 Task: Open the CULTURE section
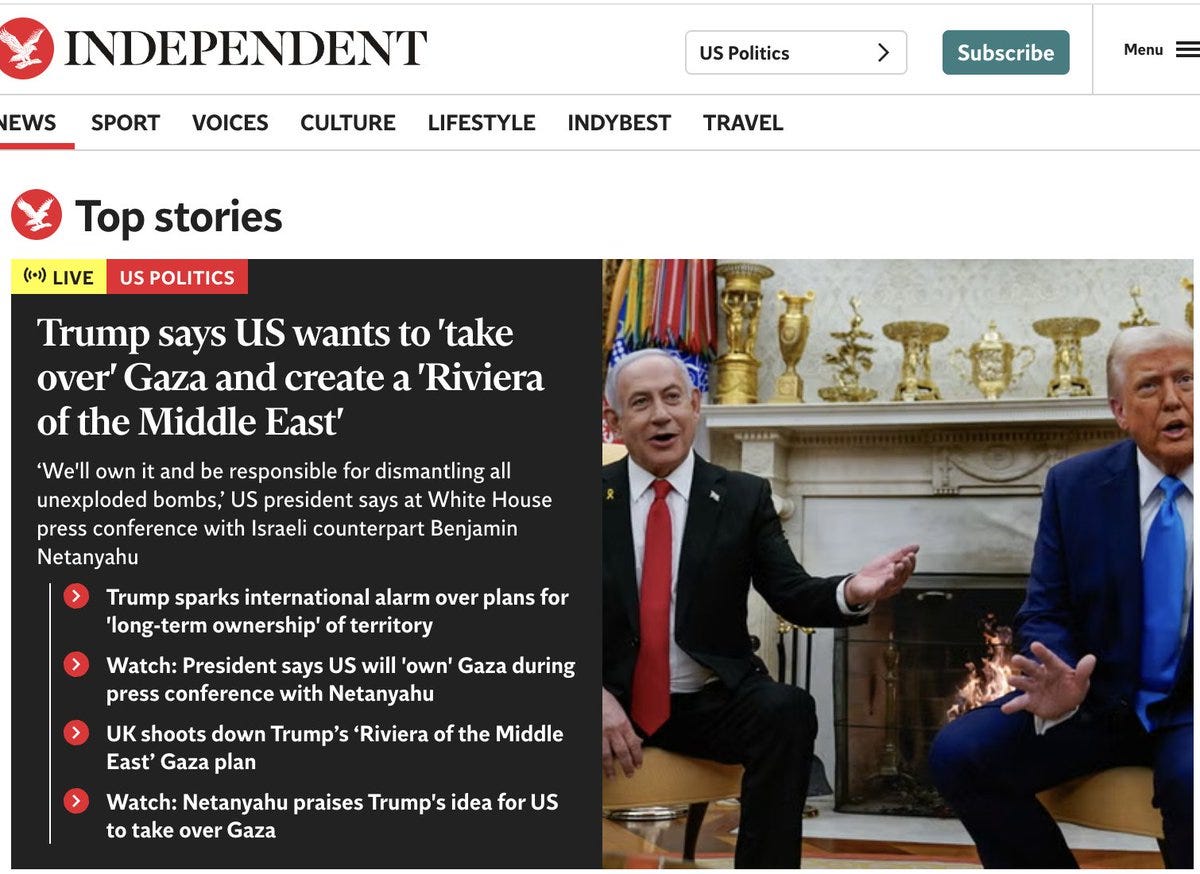[x=348, y=123]
